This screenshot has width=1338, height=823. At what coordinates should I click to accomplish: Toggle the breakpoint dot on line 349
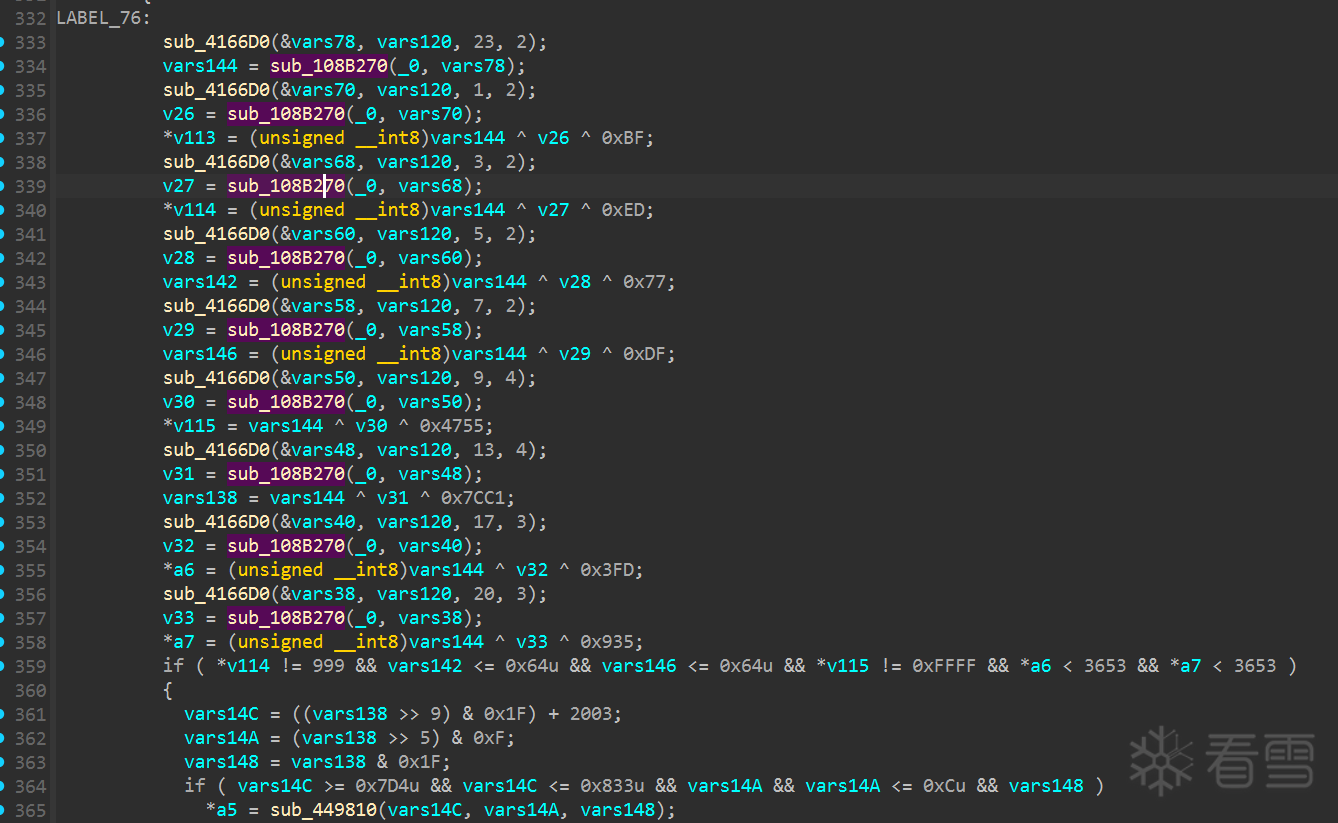pos(3,426)
